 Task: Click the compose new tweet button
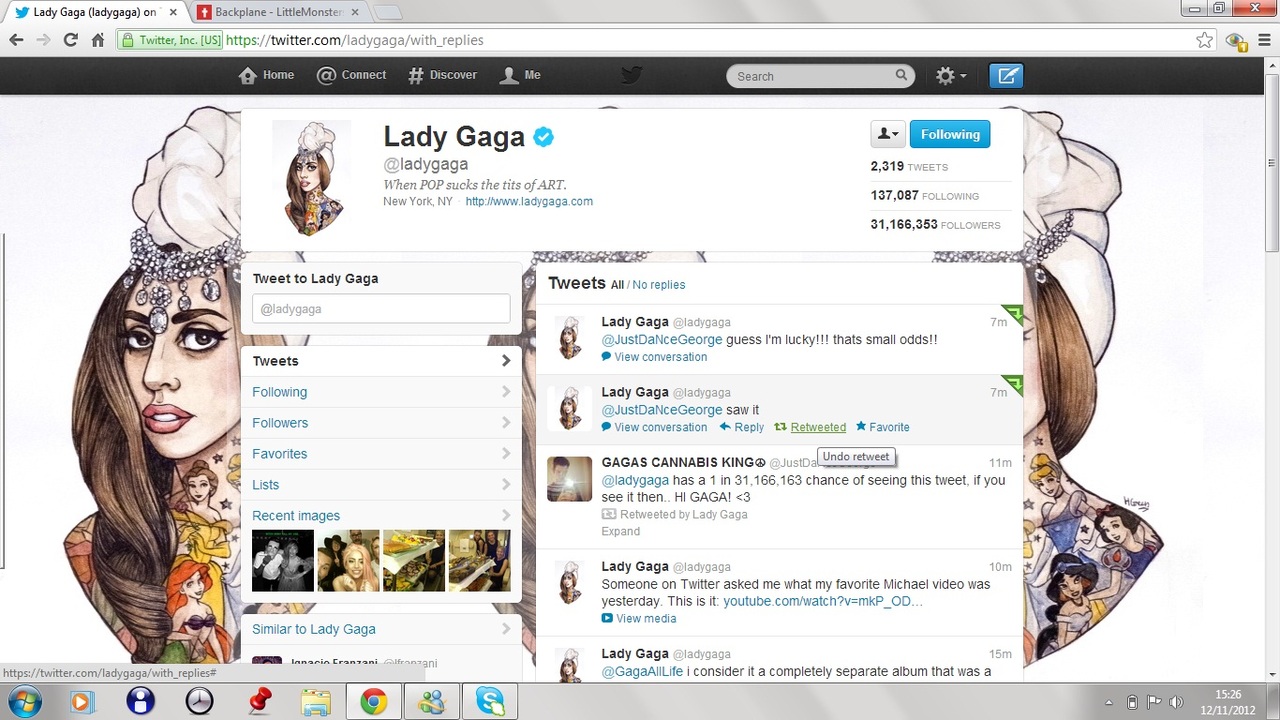tap(1006, 76)
